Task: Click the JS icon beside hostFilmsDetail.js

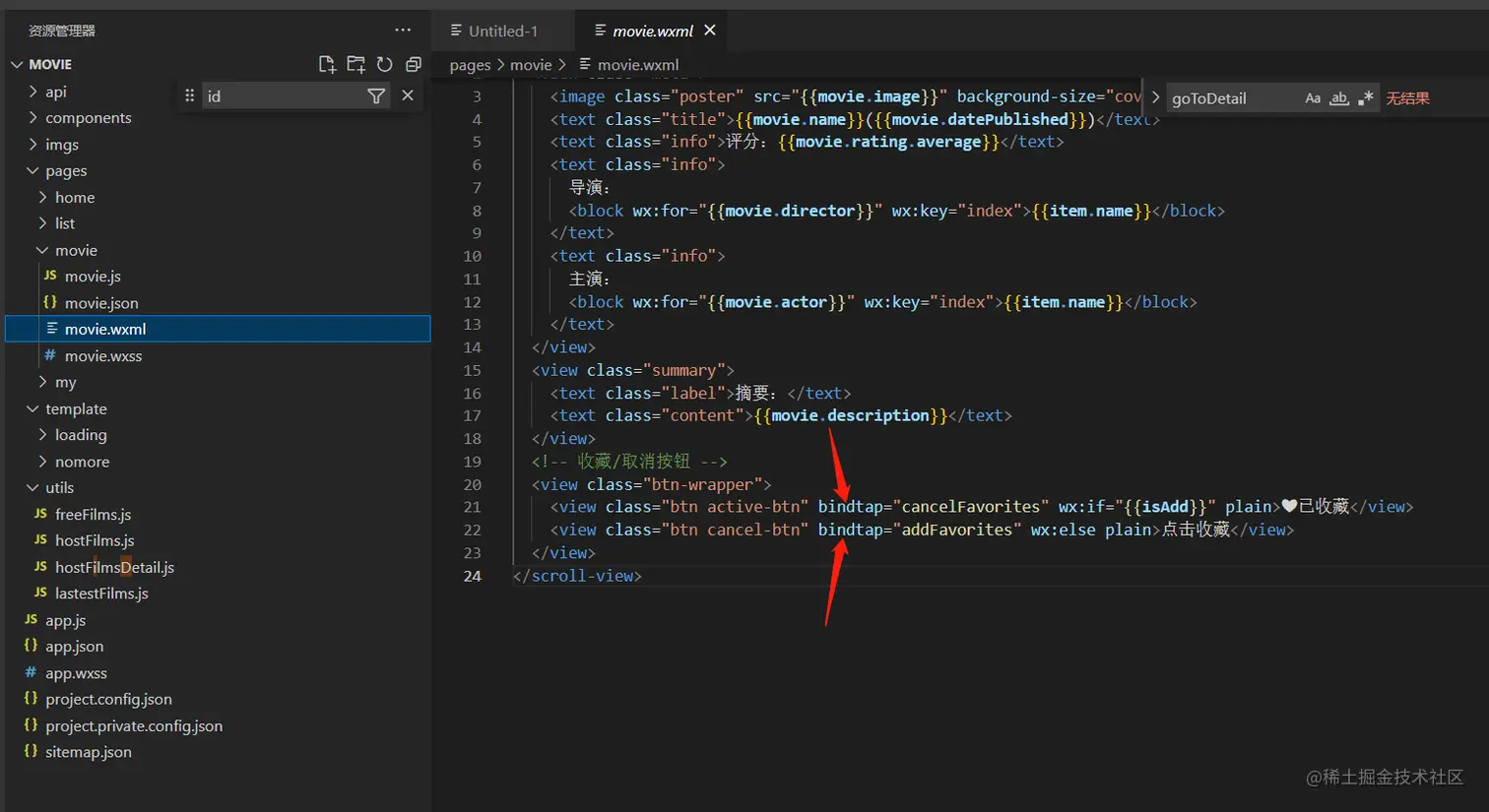Action: (40, 567)
